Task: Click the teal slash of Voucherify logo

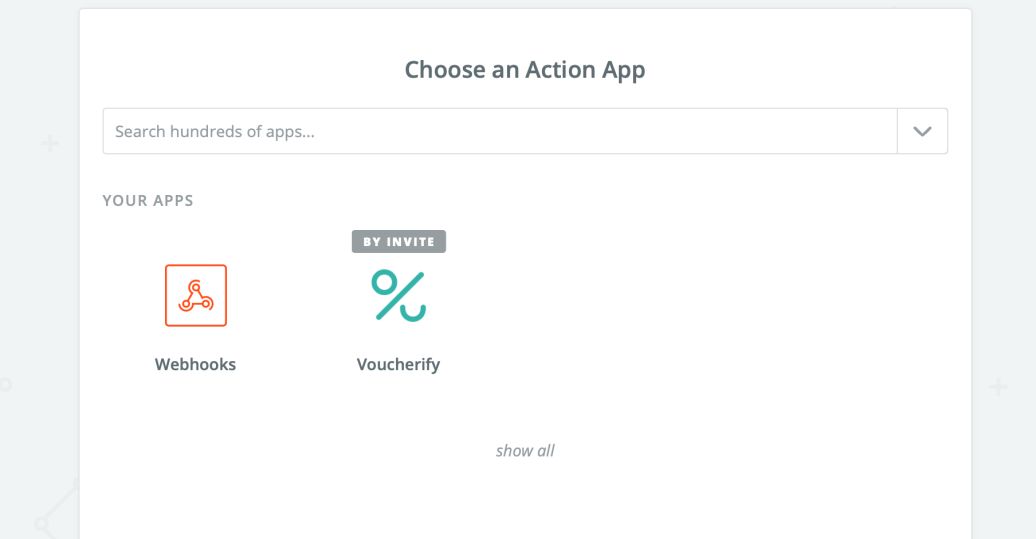Action: coord(398,296)
